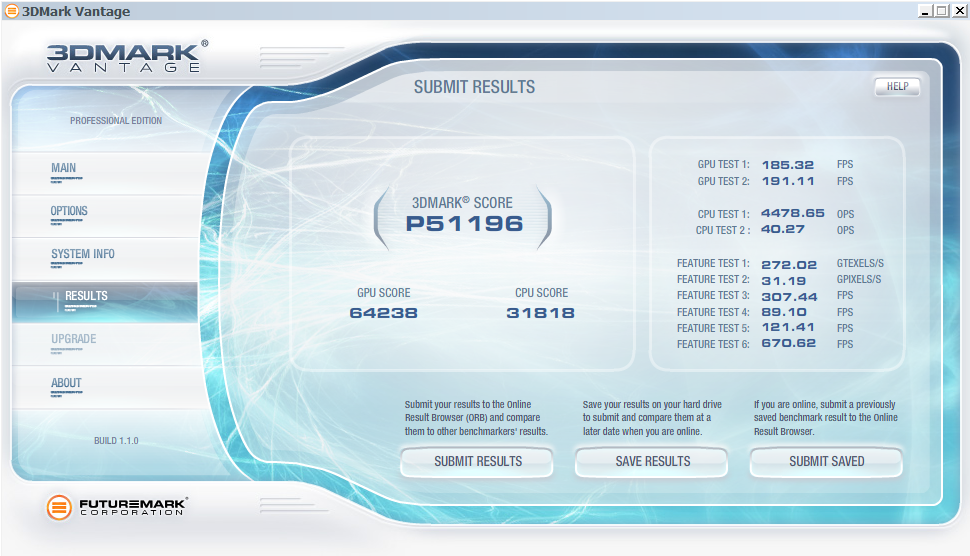Screen dimensions: 970x556
Task: Click the SAVE RESULTS button
Action: [652, 461]
